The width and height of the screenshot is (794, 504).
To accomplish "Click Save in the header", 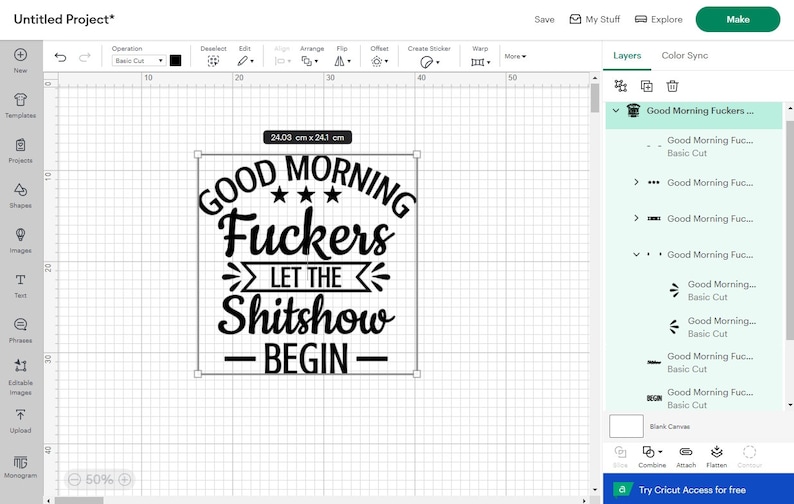I will (544, 19).
